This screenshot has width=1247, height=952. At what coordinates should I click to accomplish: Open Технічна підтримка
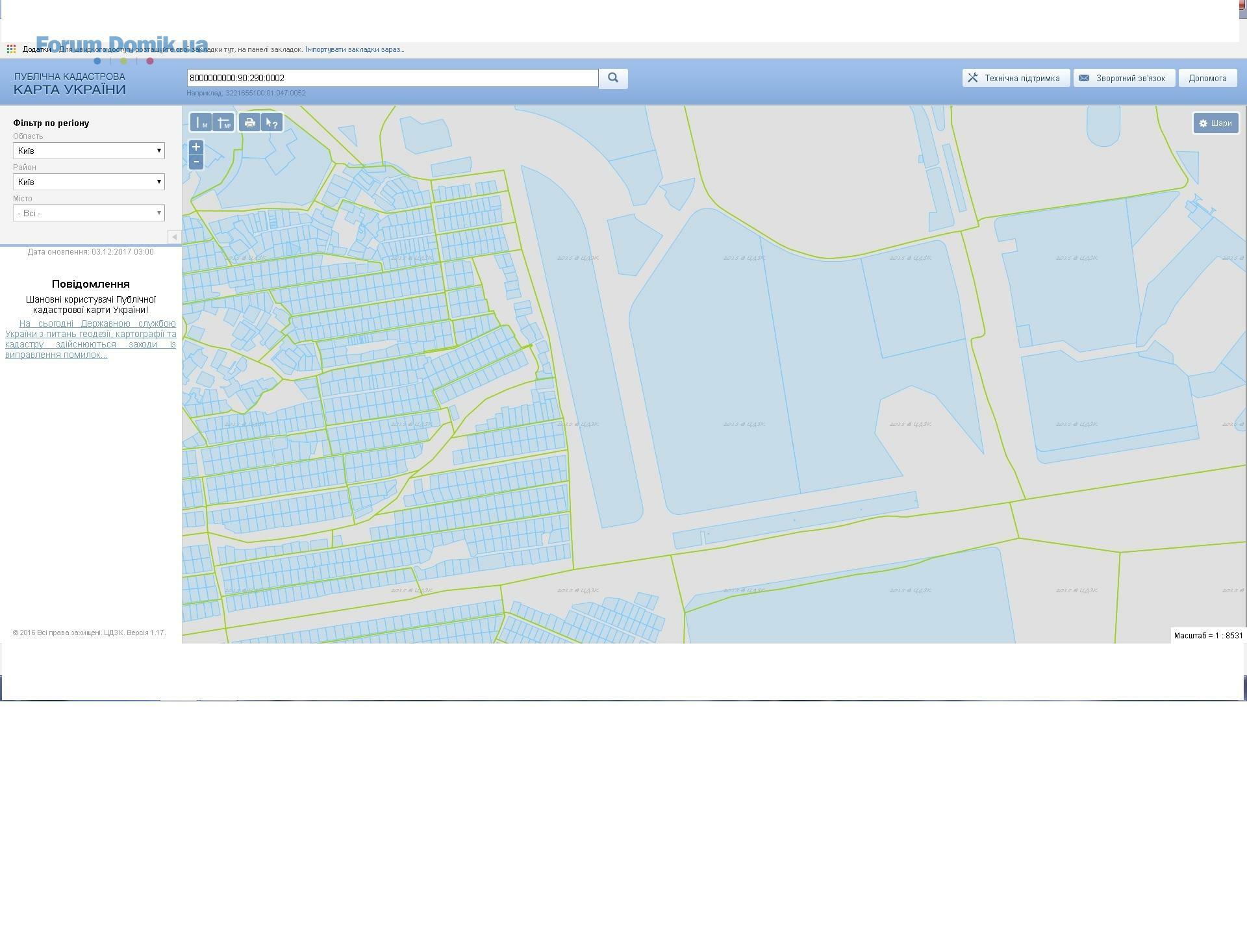[x=1016, y=79]
